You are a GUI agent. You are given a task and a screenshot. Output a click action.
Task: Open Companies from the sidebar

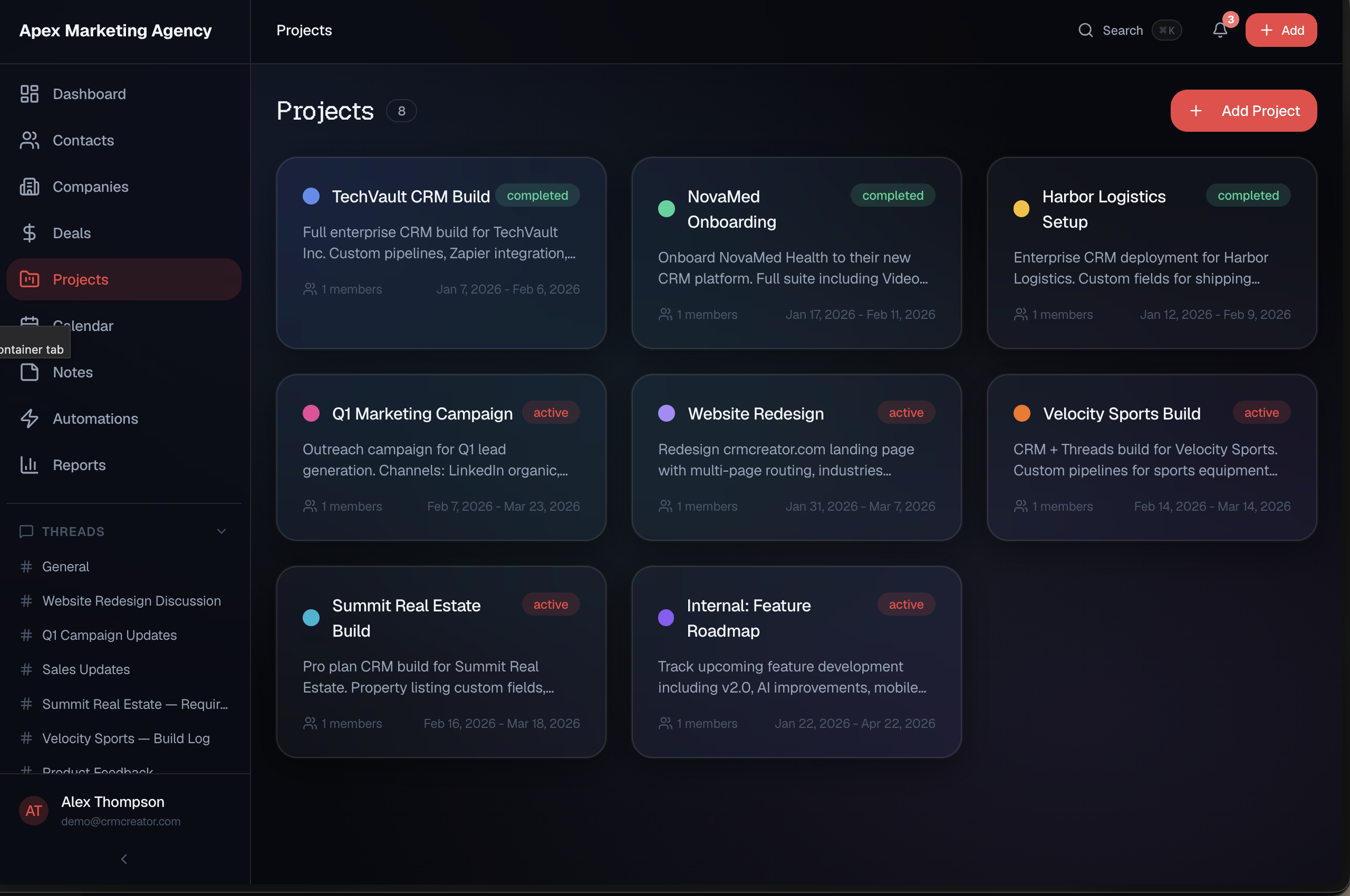pyautogui.click(x=90, y=186)
